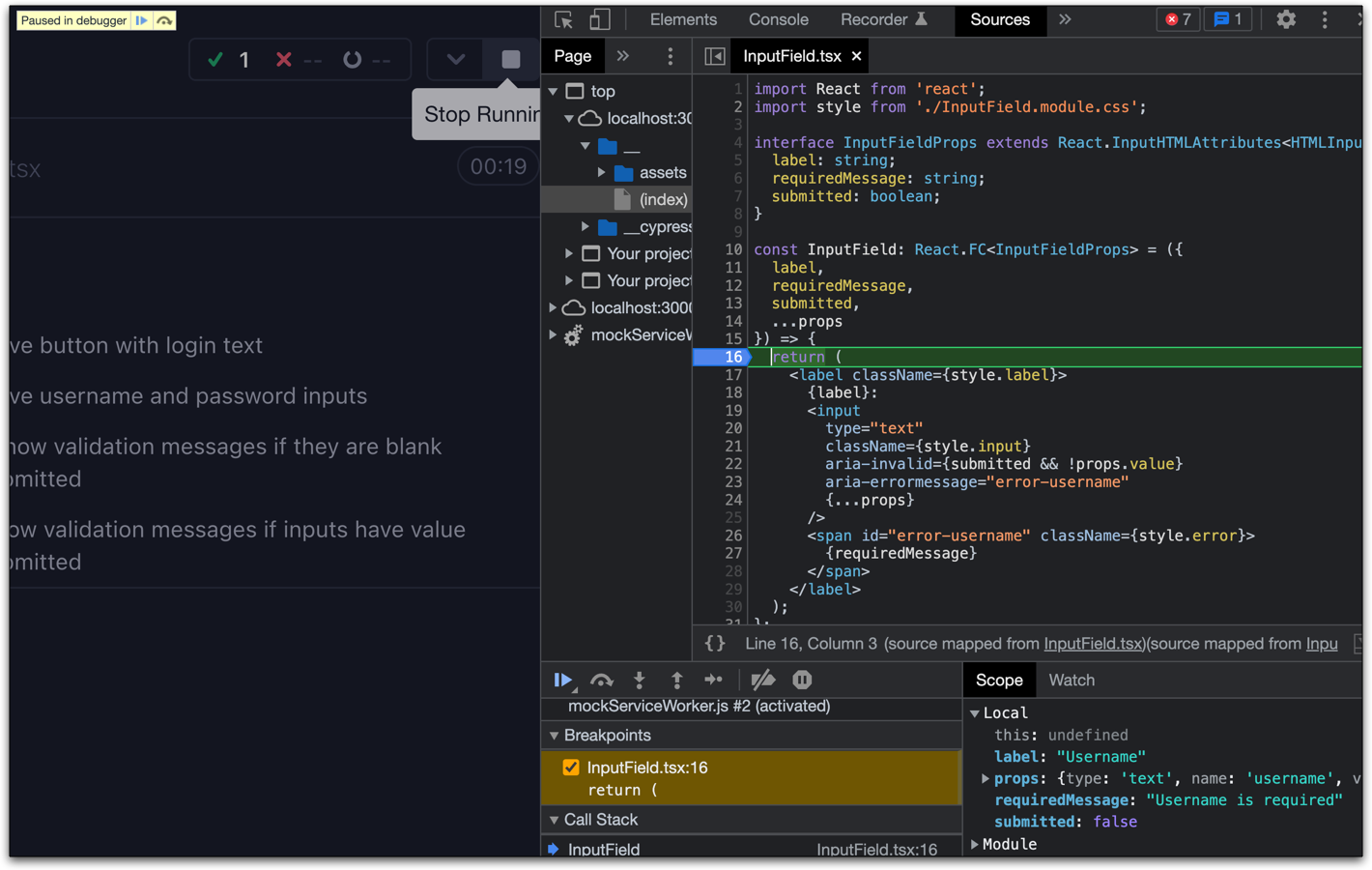Uncheck the InputField.tsx:16 breakpoint
The width and height of the screenshot is (1372, 870).
570,767
